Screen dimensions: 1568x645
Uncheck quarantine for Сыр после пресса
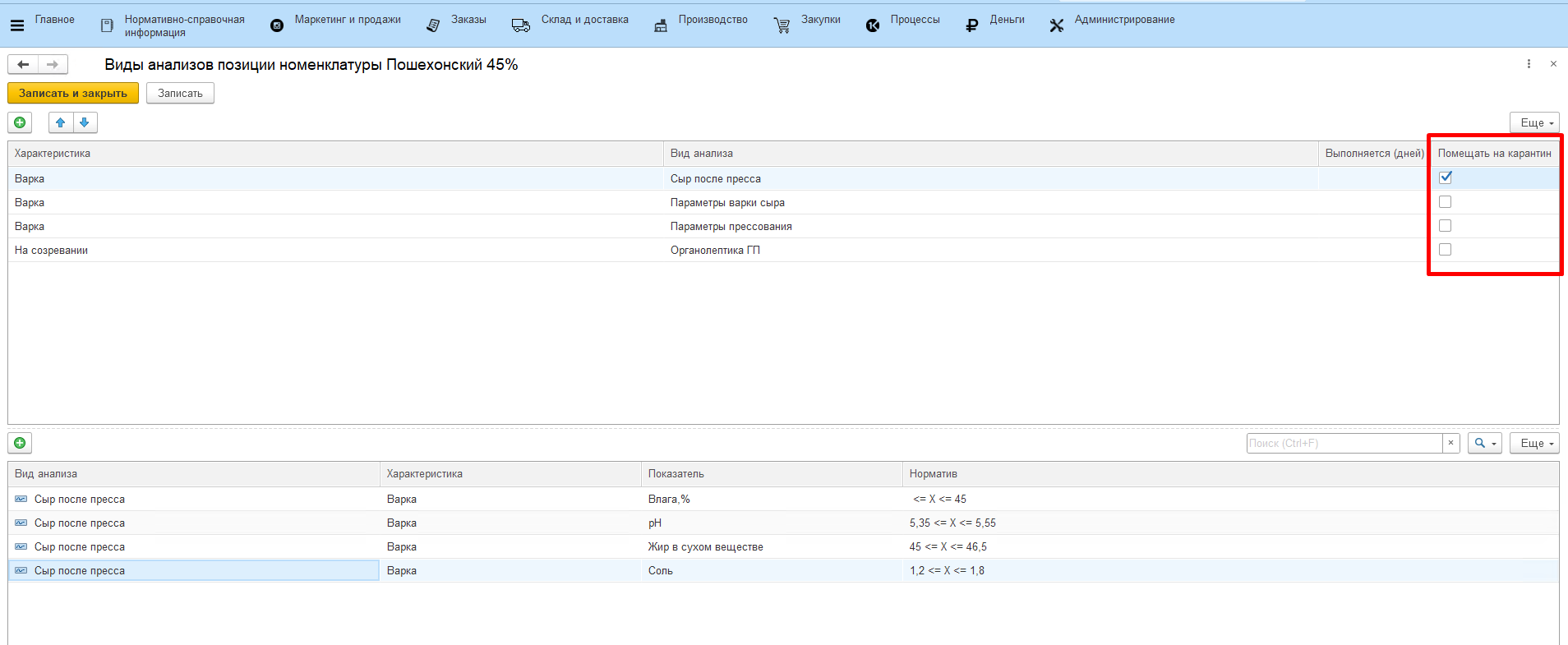pyautogui.click(x=1446, y=177)
